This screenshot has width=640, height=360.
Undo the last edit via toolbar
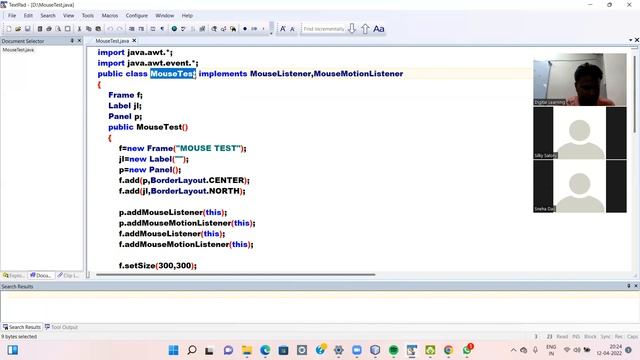(110, 29)
